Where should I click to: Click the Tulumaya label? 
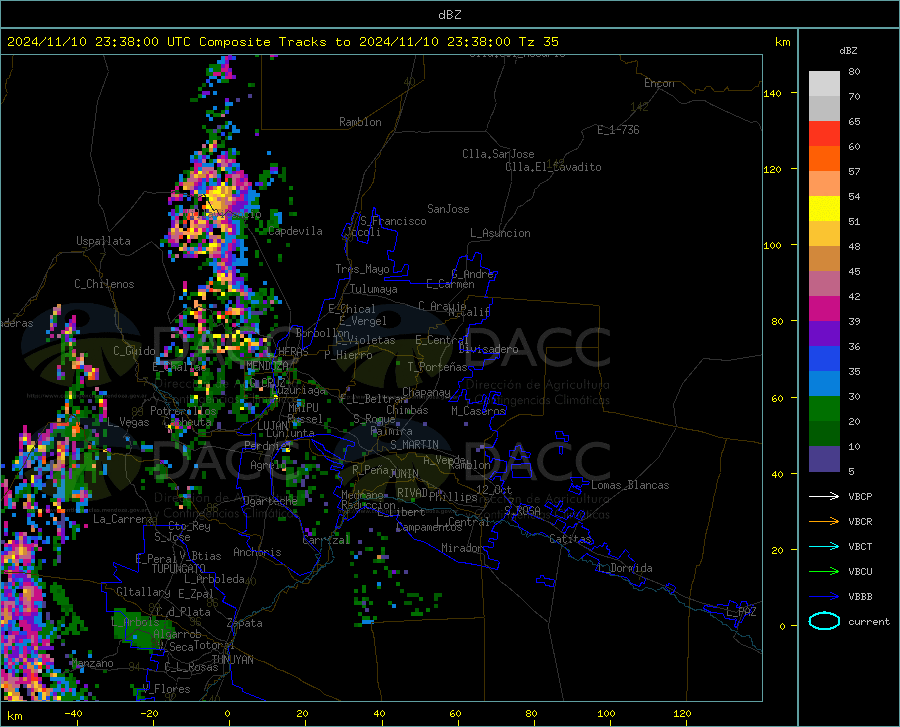(374, 289)
